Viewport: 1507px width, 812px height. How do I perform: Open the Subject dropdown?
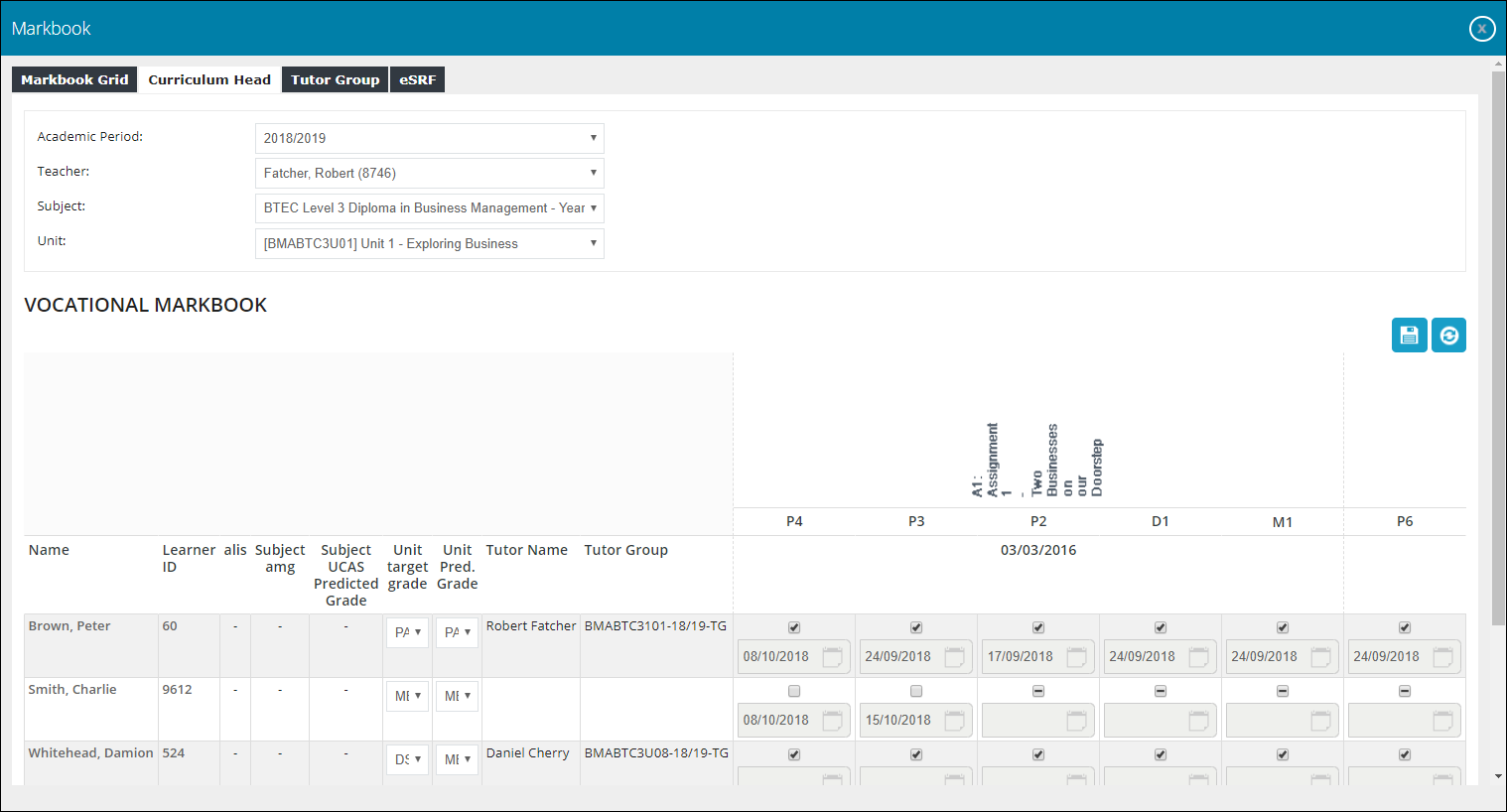tap(430, 208)
